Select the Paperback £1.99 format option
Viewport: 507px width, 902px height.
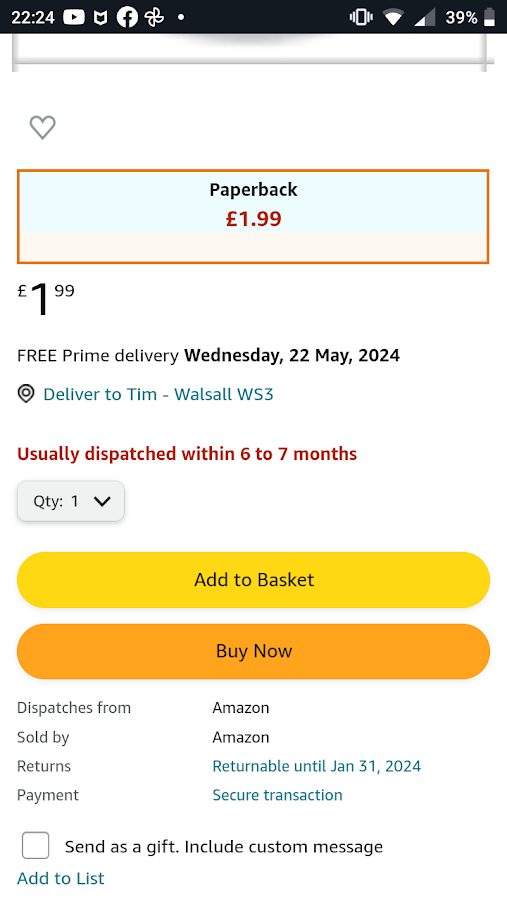tap(253, 216)
